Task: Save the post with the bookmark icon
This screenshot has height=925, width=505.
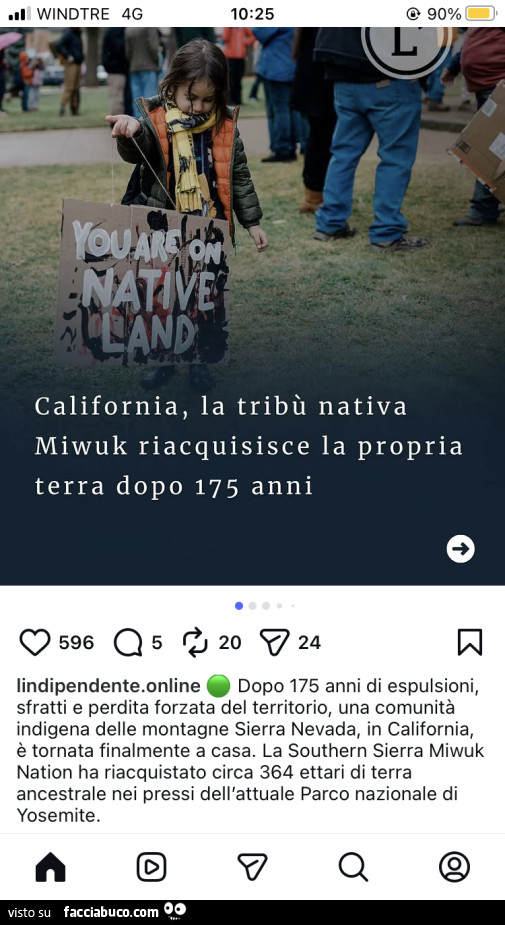Action: click(x=470, y=642)
